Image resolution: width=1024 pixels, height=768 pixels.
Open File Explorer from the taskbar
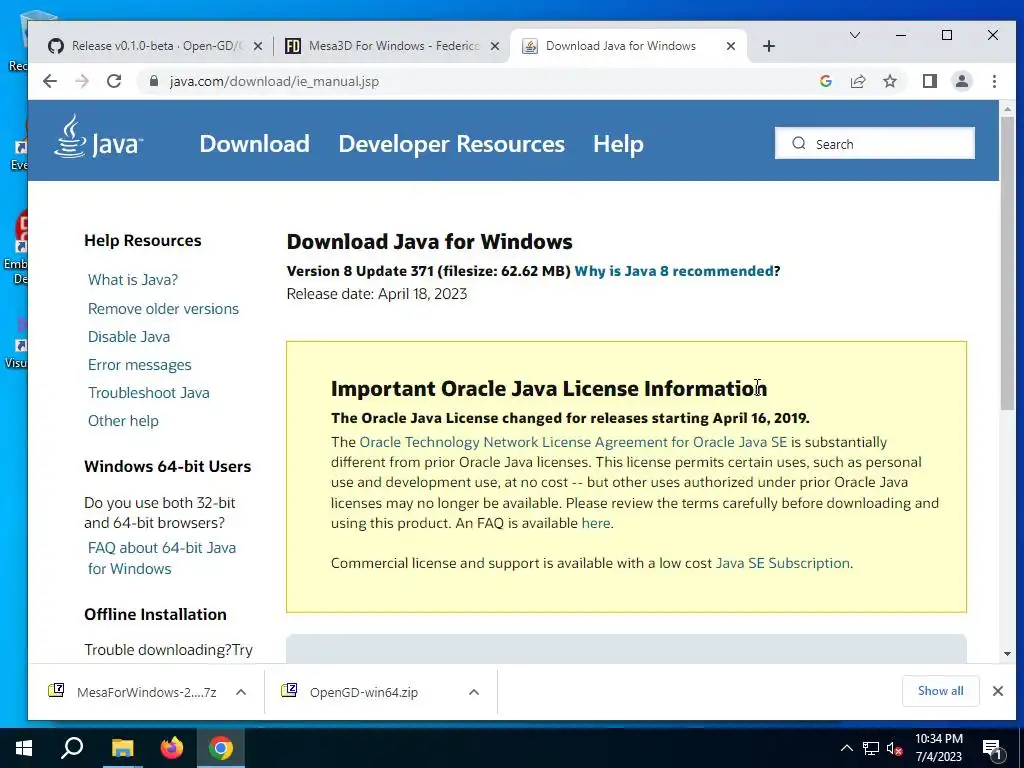tap(122, 748)
